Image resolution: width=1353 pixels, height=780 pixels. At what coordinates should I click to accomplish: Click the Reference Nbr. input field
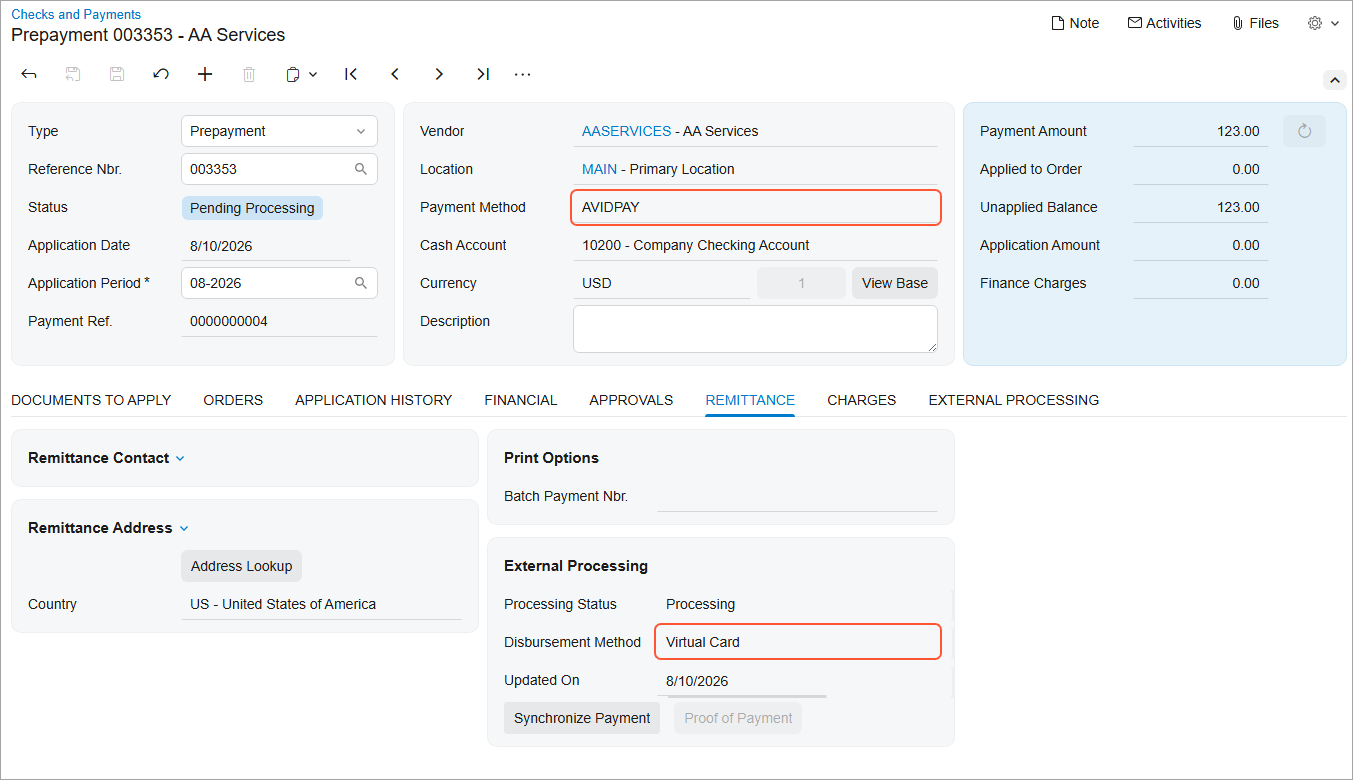pos(279,169)
